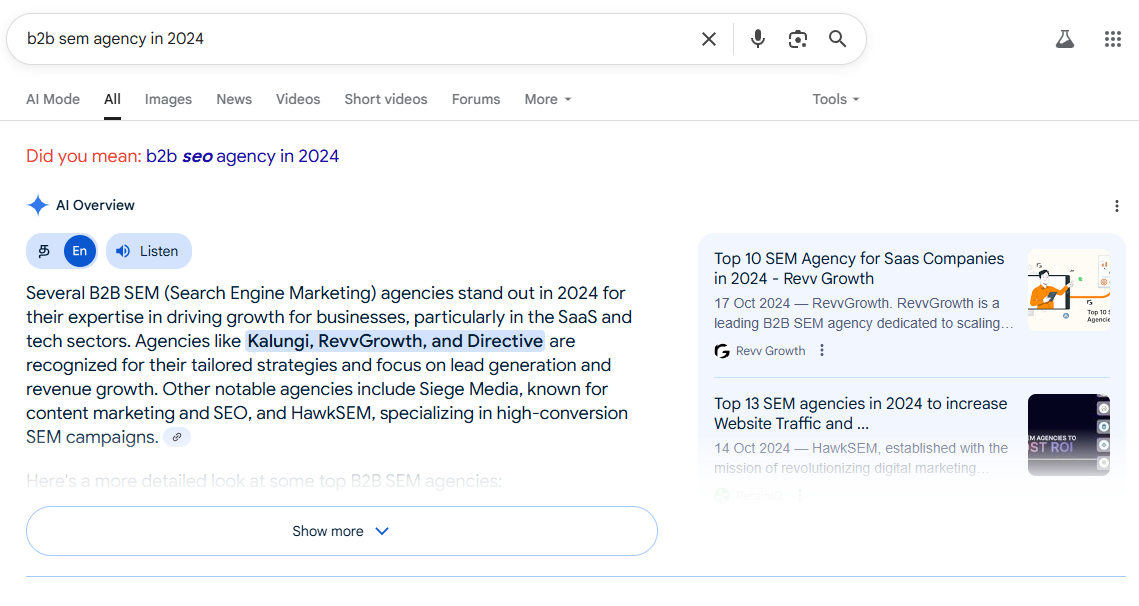Viewport: 1139px width, 606px height.
Task: Expand the More search filters dropdown
Action: (548, 100)
